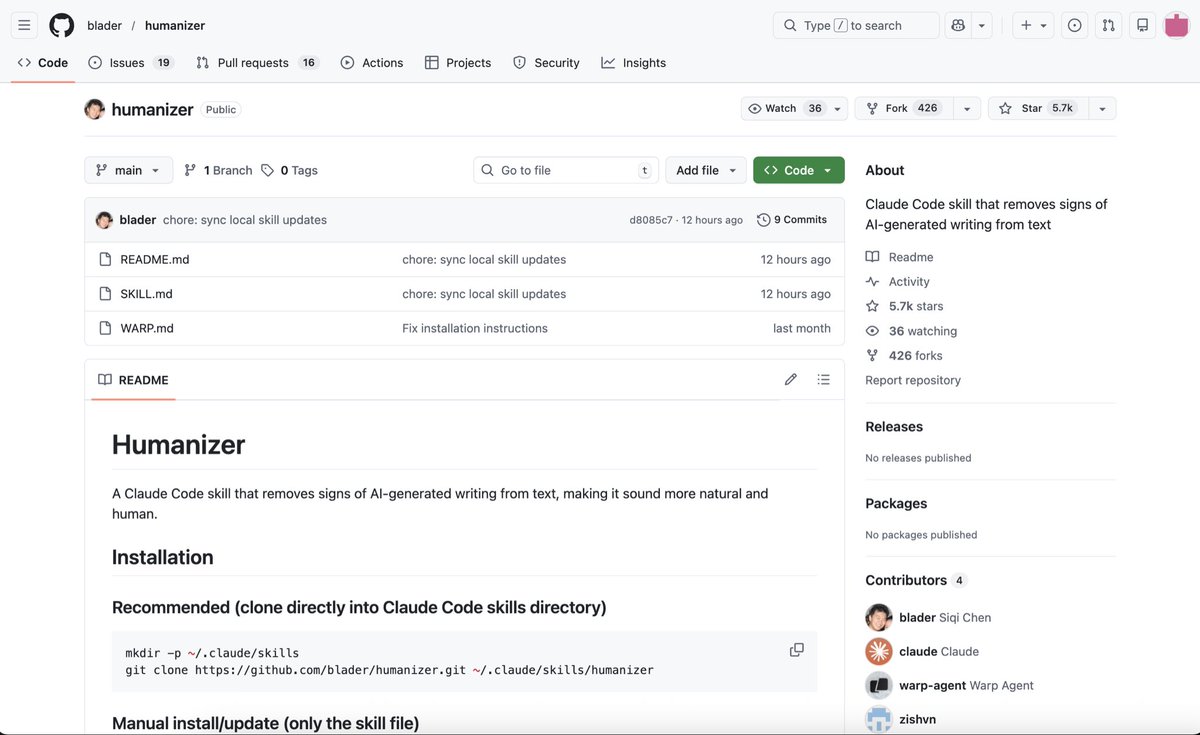
Task: Click the Go to file search field
Action: click(x=566, y=170)
